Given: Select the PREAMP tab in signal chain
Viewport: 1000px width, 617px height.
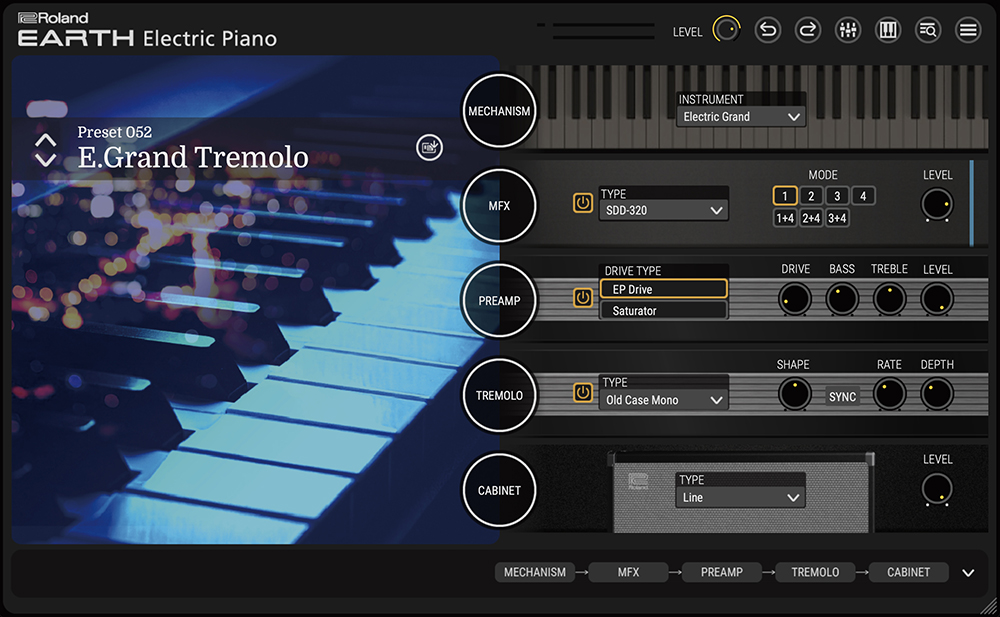Looking at the screenshot, I should coord(721,572).
